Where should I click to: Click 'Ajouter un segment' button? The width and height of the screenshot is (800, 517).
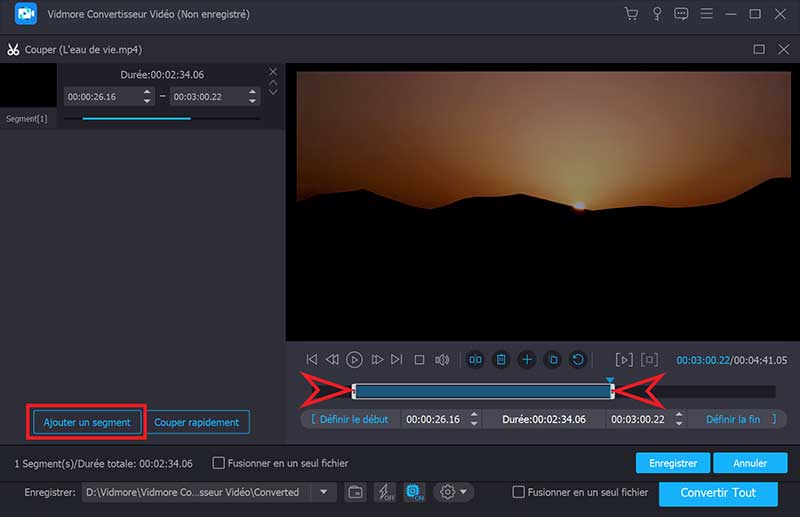tap(86, 422)
